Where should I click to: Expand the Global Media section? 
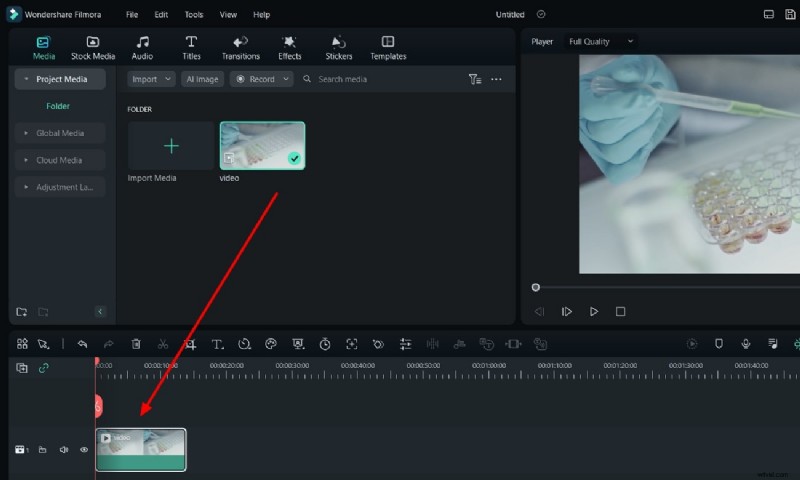60,133
